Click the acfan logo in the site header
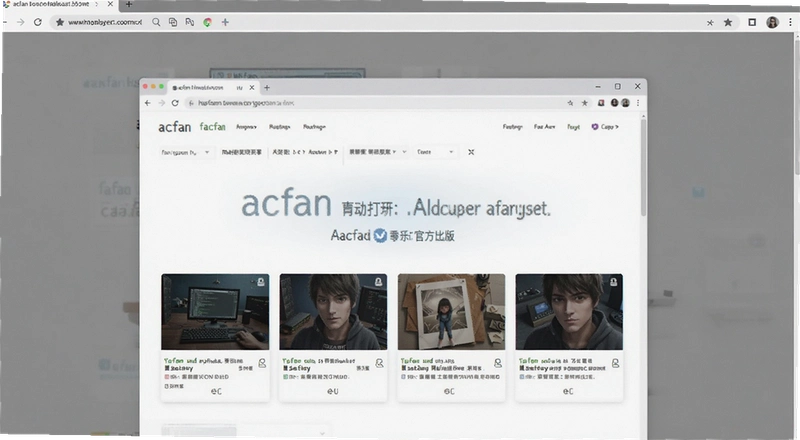Image resolution: width=800 pixels, height=440 pixels. 174,127
